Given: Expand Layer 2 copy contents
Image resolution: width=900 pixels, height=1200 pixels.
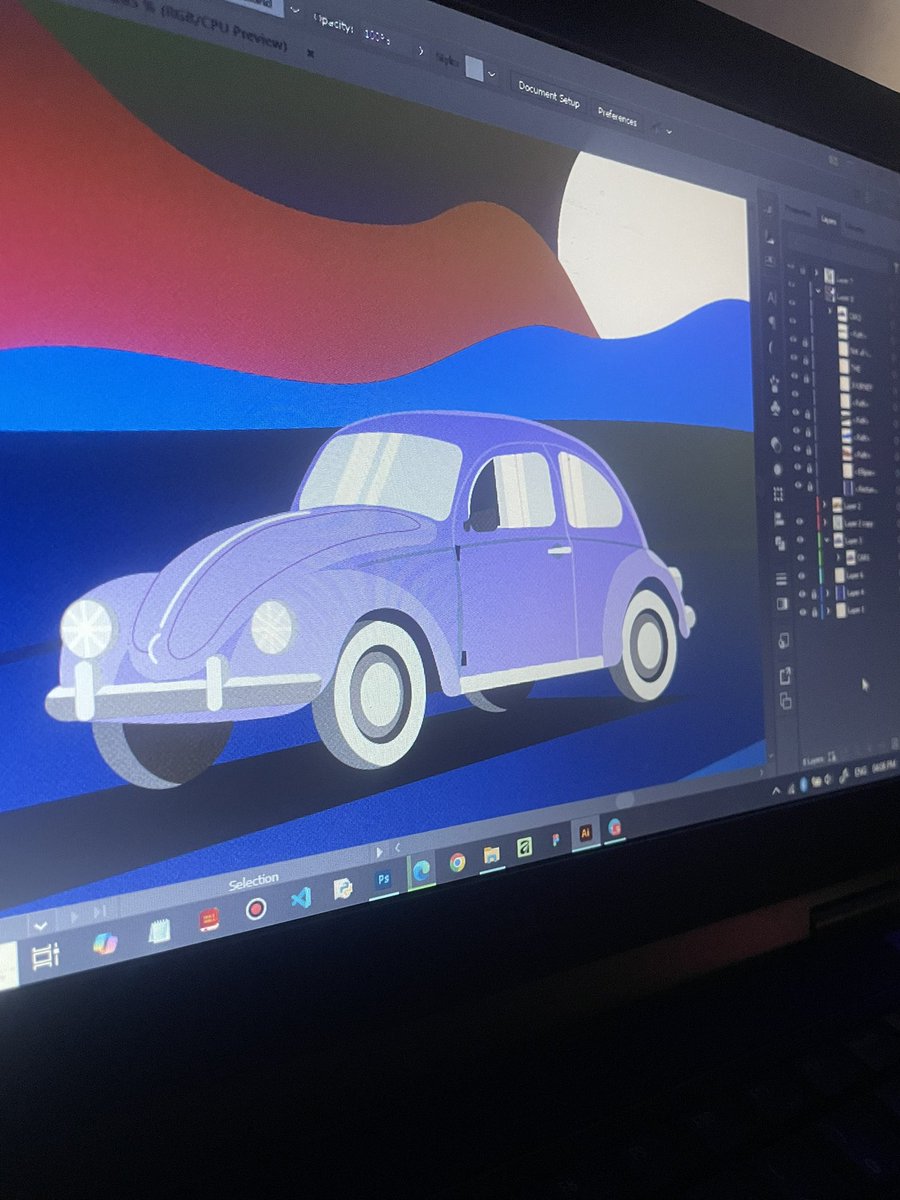Looking at the screenshot, I should point(825,521).
